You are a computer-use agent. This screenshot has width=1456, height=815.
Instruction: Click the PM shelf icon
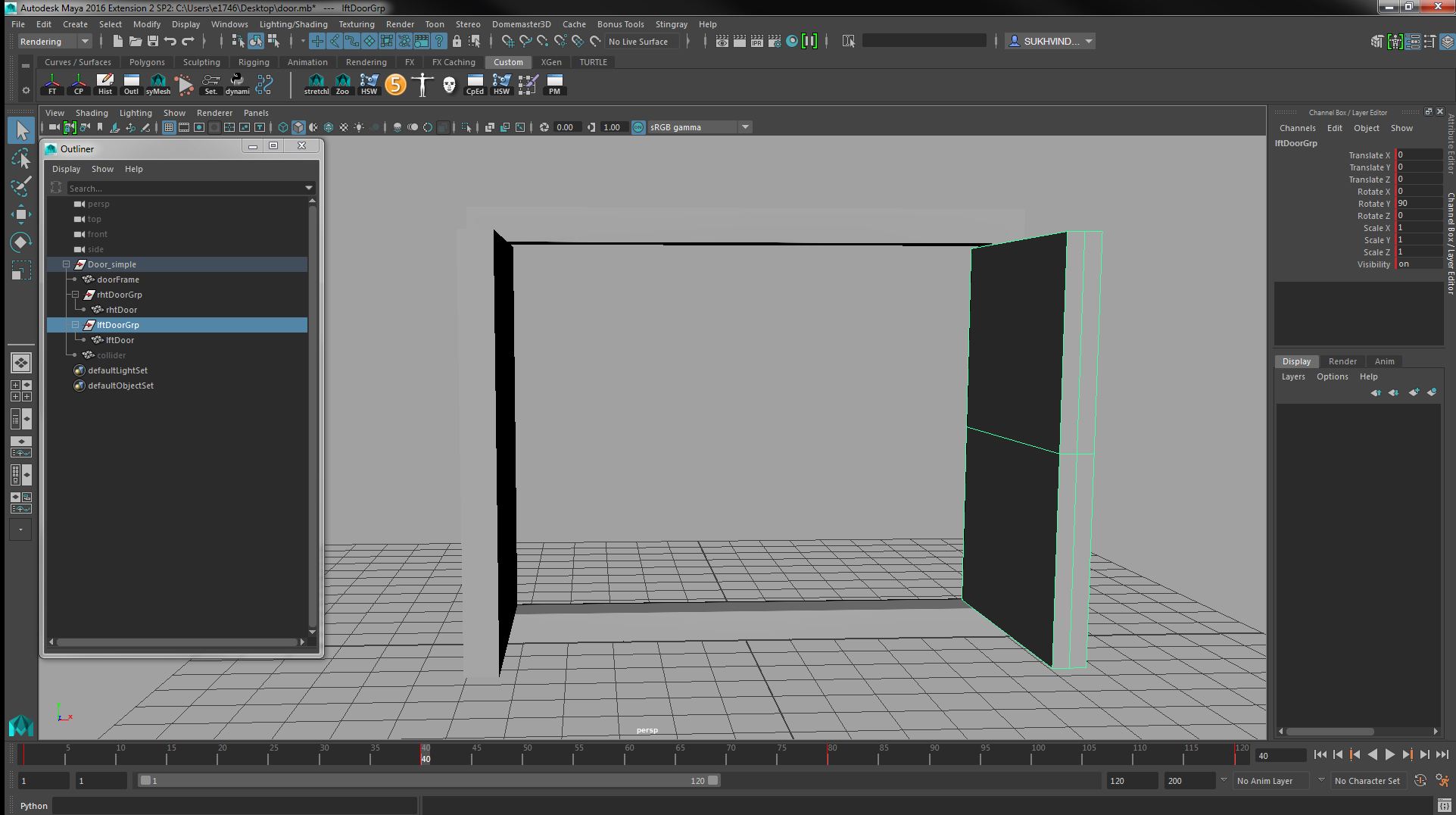[555, 85]
